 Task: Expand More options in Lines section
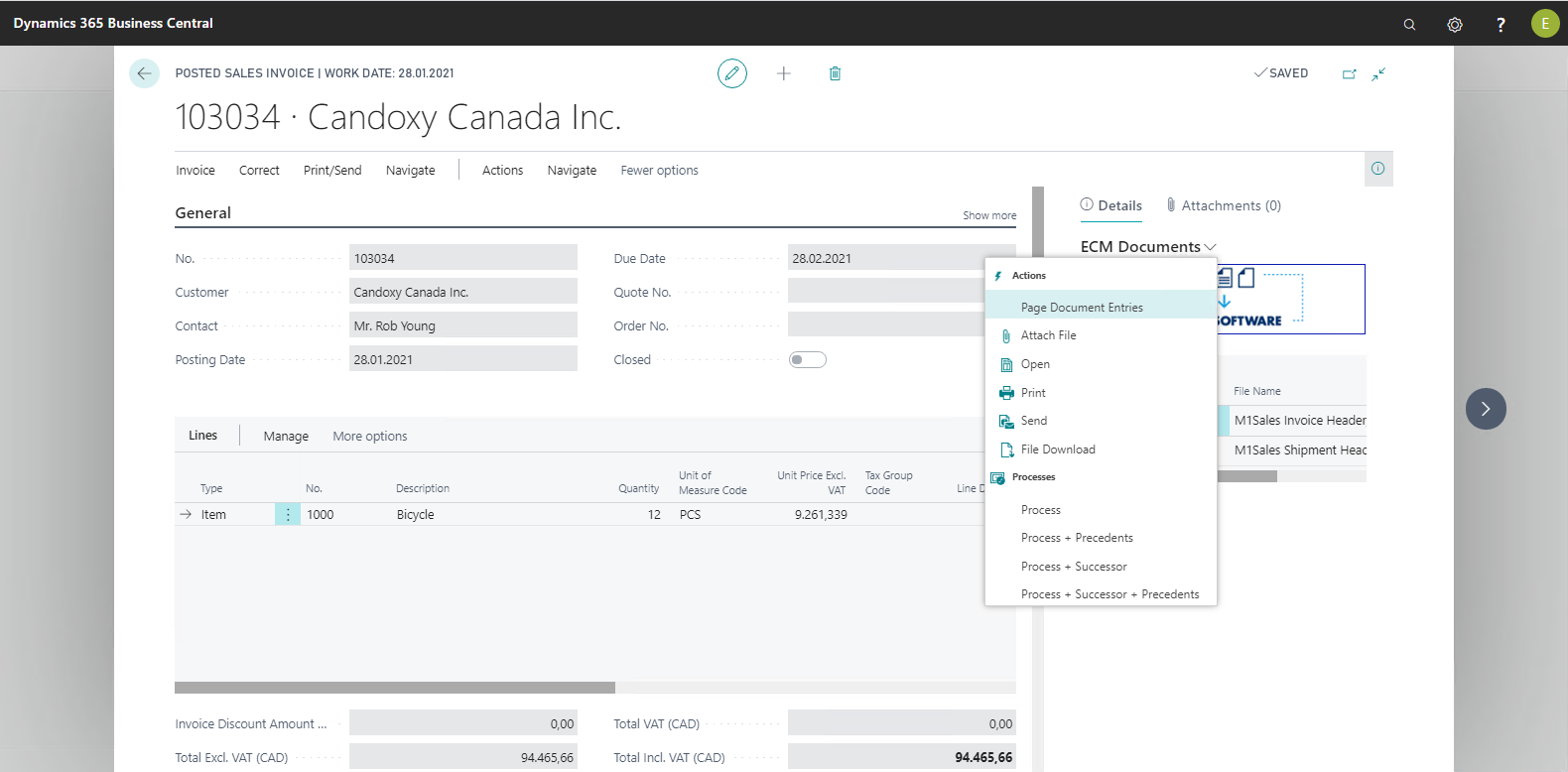click(369, 436)
